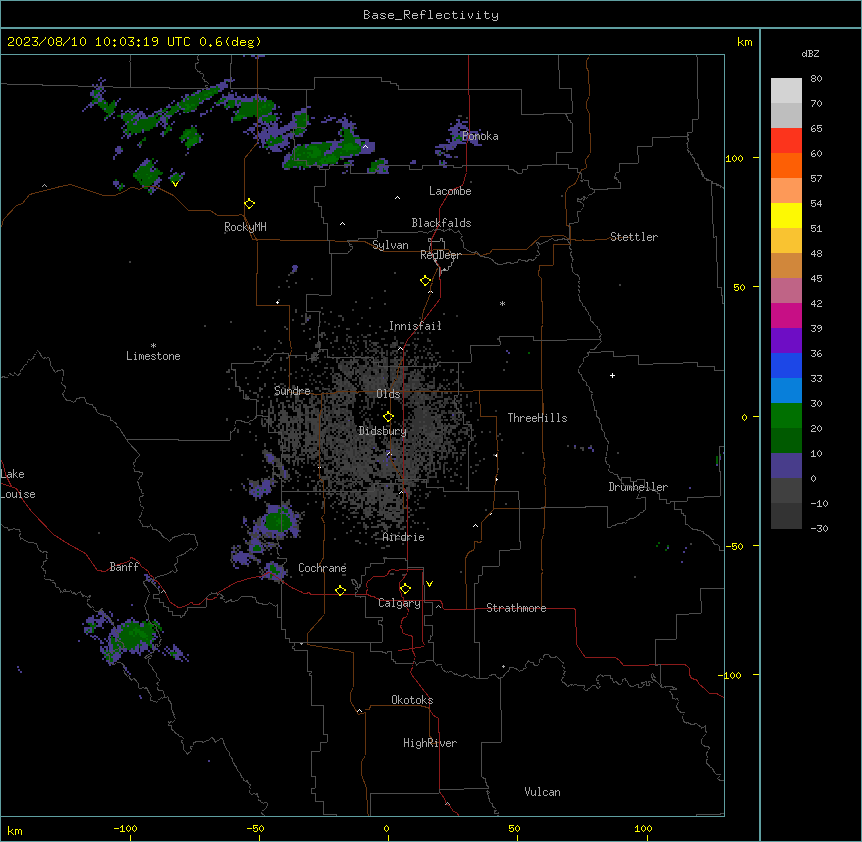Click the white plus marker north of Drumheller

612,375
